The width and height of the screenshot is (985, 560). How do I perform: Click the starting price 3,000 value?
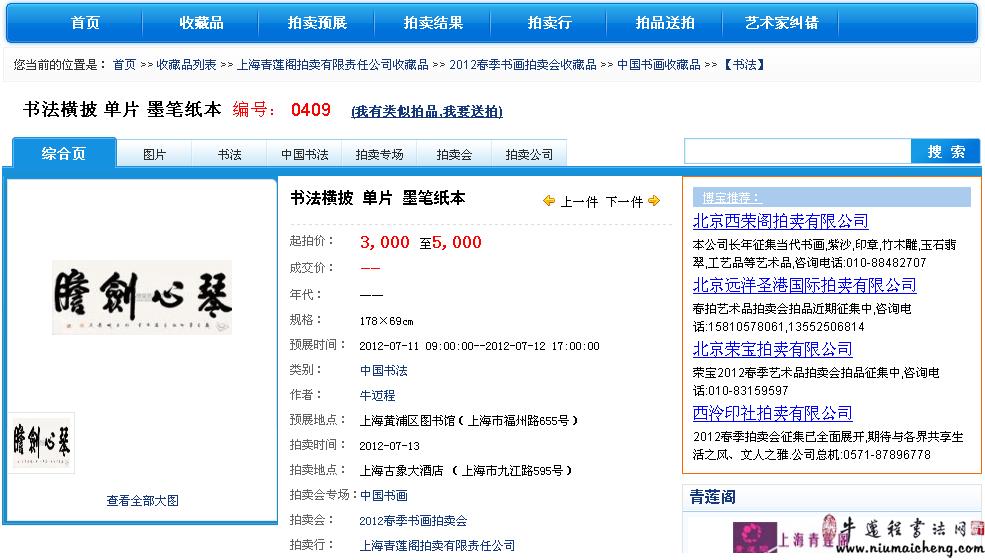[x=384, y=243]
